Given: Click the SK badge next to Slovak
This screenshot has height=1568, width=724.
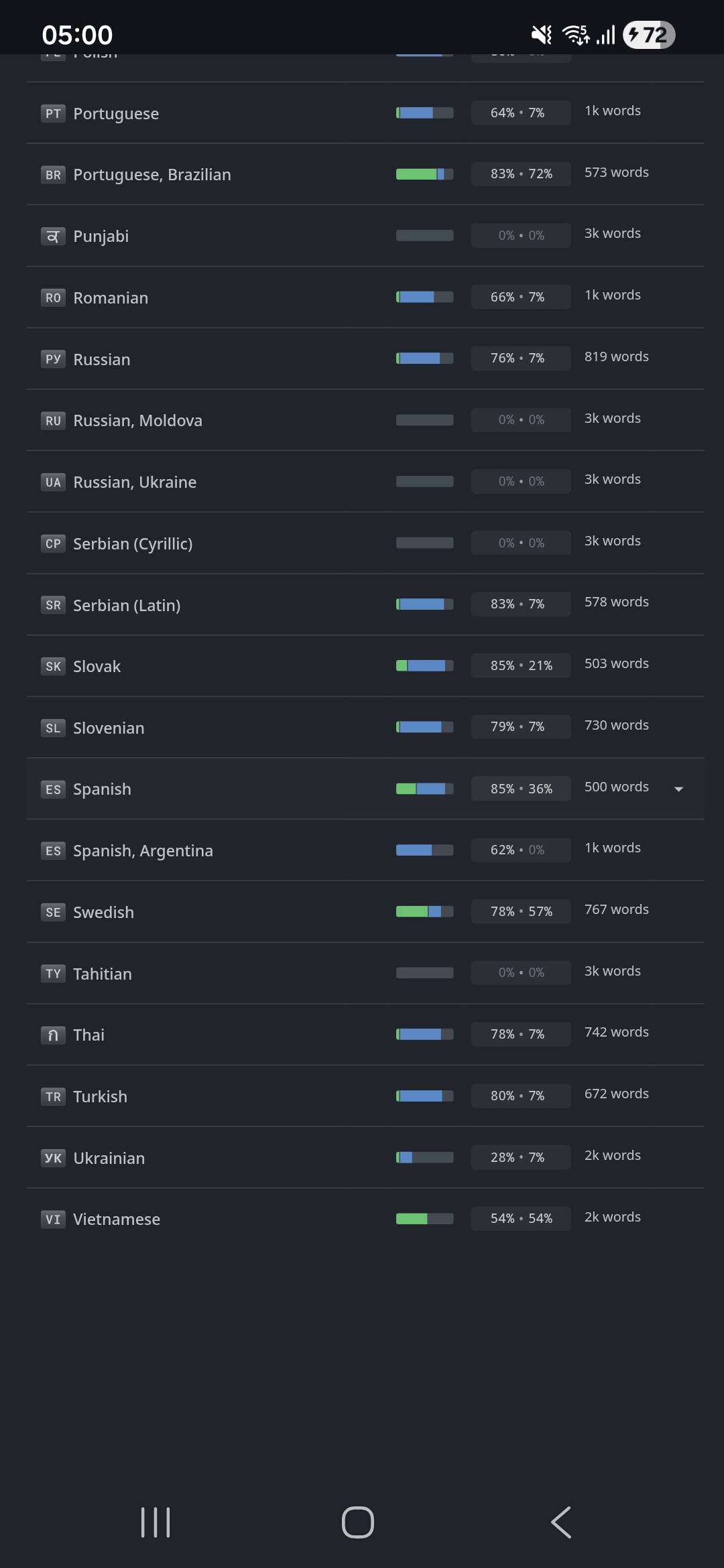Looking at the screenshot, I should (53, 667).
